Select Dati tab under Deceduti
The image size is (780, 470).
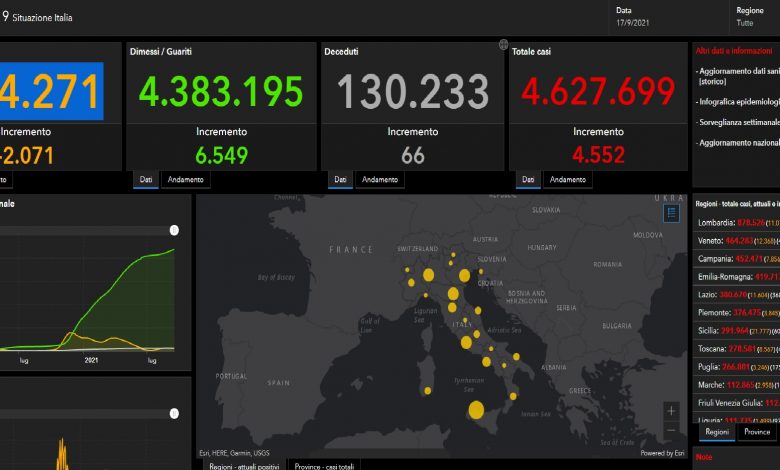340,180
